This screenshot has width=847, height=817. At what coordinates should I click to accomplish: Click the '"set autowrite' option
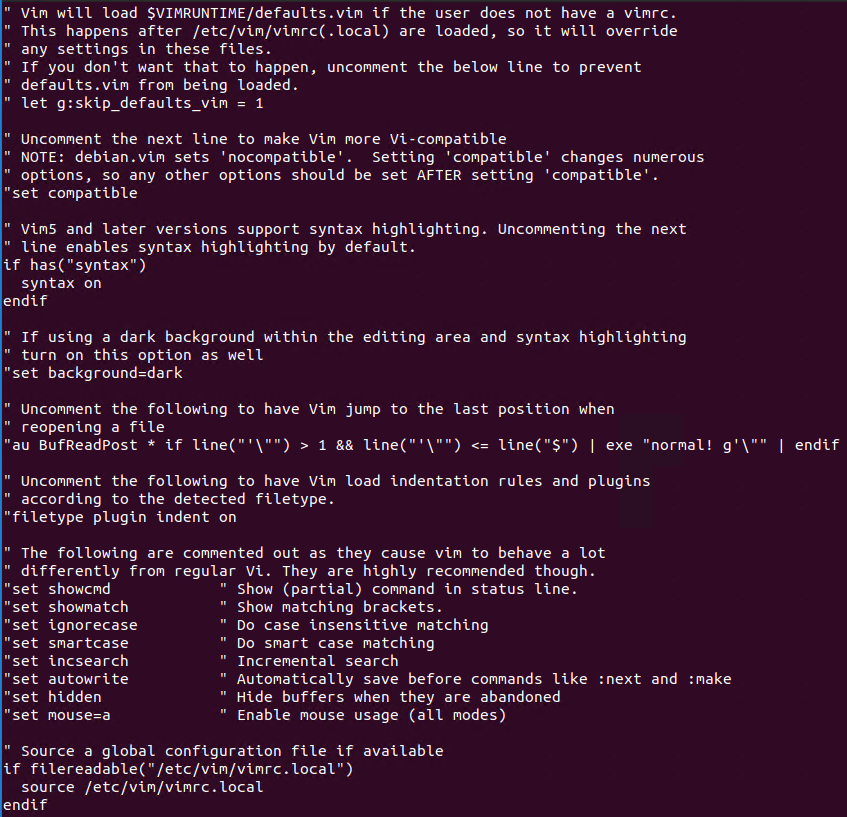pos(66,679)
